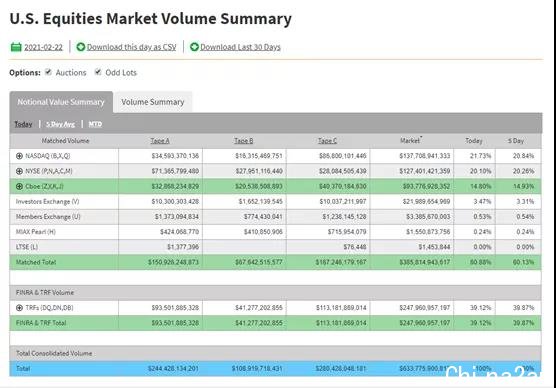Expand the Cboe (Z,Y,K,J) row
This screenshot has width=556, height=388.
coord(20,187)
